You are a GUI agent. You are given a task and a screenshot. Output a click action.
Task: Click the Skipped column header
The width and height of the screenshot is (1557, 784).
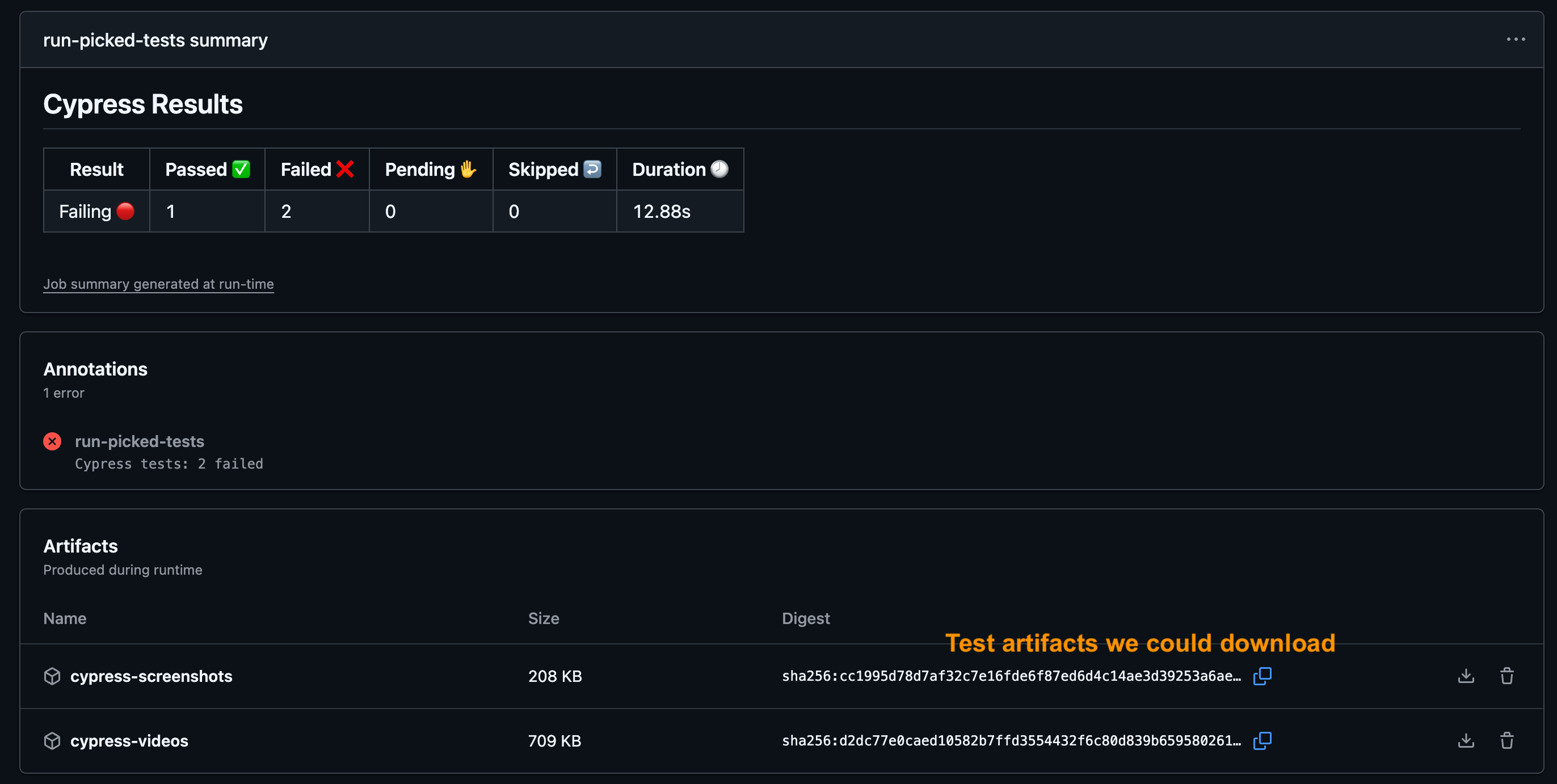[x=555, y=169]
